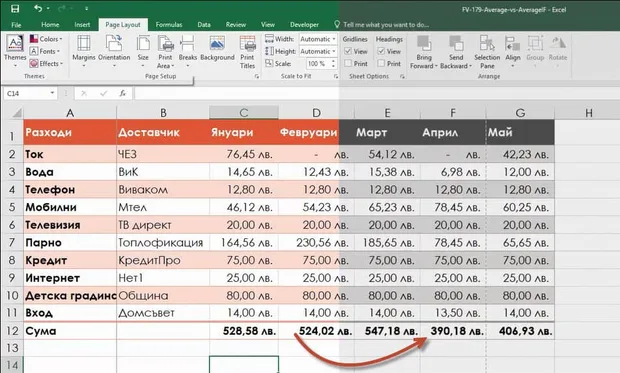
Task: Click the total cell 528,58 лв.
Action: click(244, 331)
